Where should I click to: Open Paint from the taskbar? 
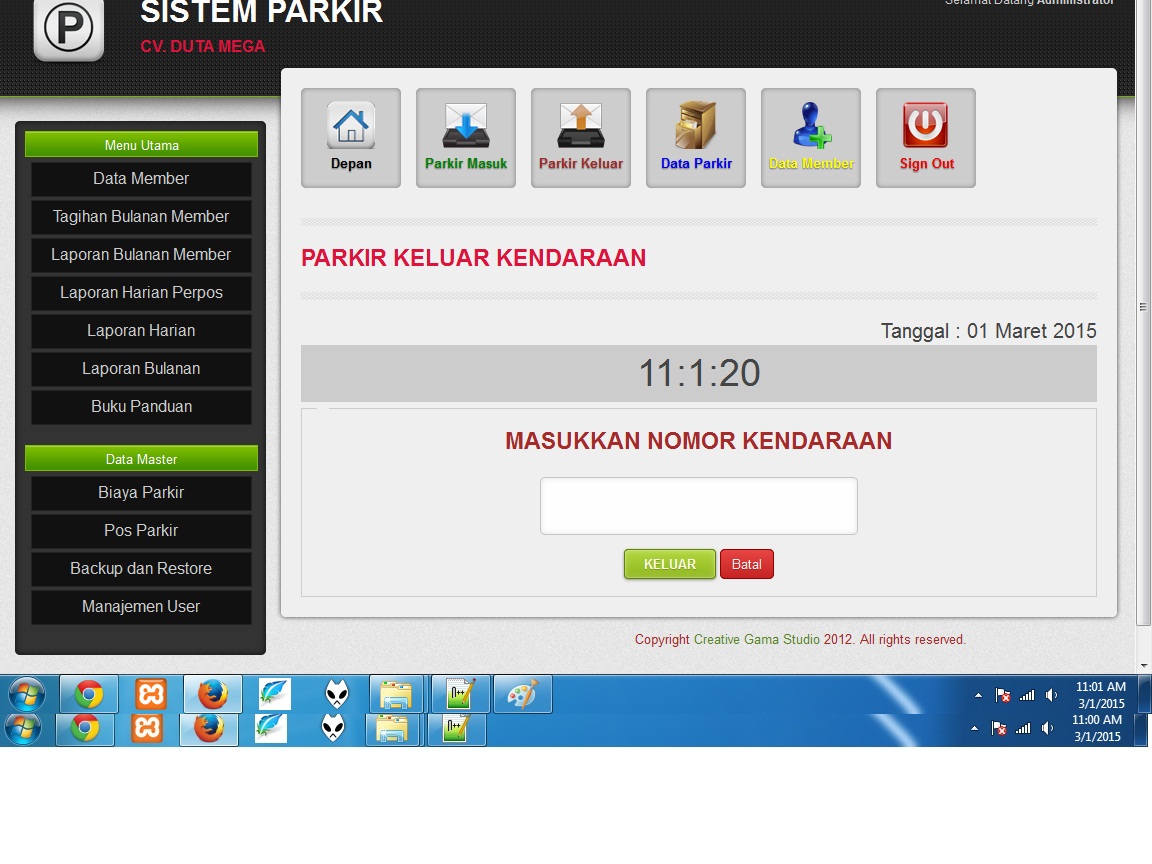[x=522, y=694]
